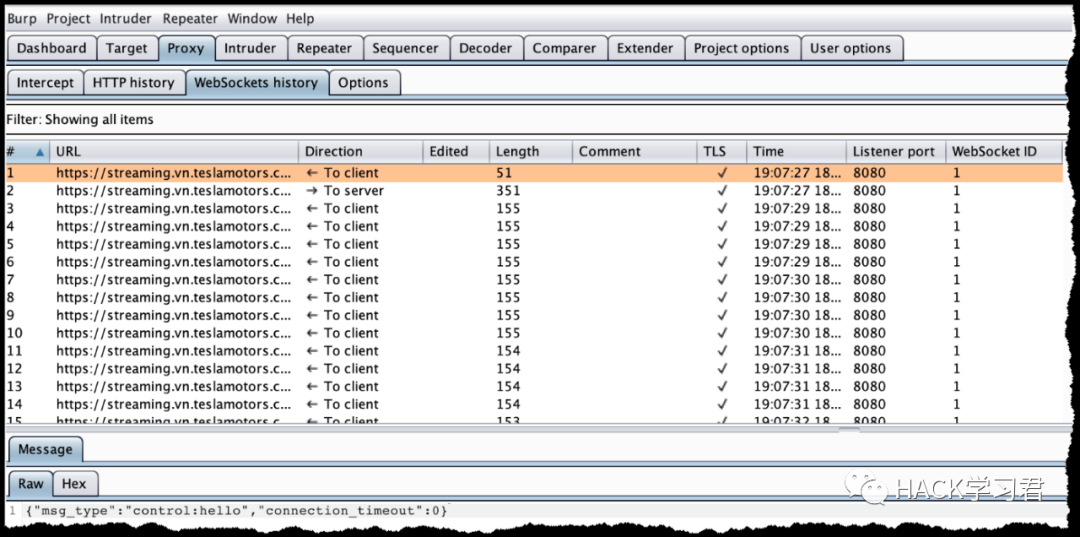The width and height of the screenshot is (1080, 537).
Task: Open the Decoder tab
Action: click(x=486, y=48)
